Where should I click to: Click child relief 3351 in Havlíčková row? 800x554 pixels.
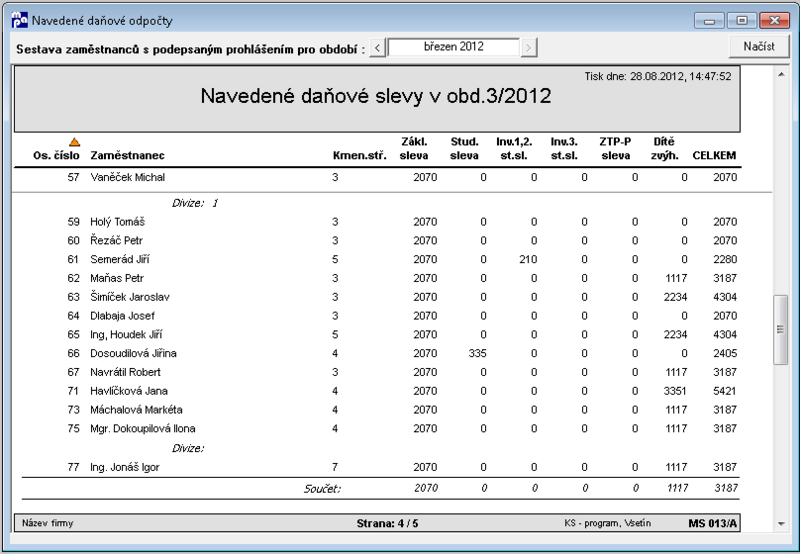(675, 391)
